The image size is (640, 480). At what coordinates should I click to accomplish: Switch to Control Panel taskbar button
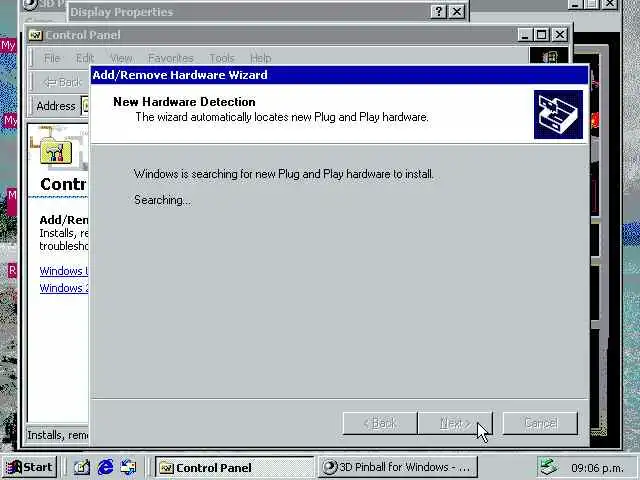235,467
